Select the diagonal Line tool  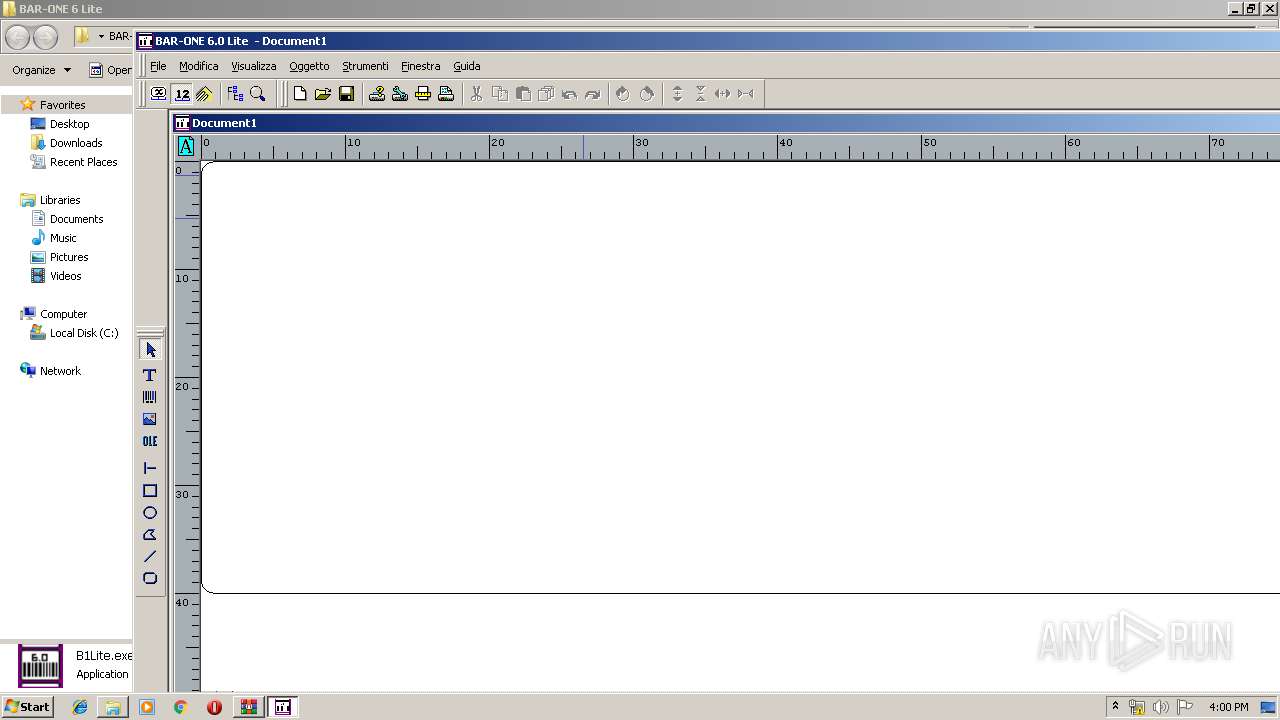(150, 557)
